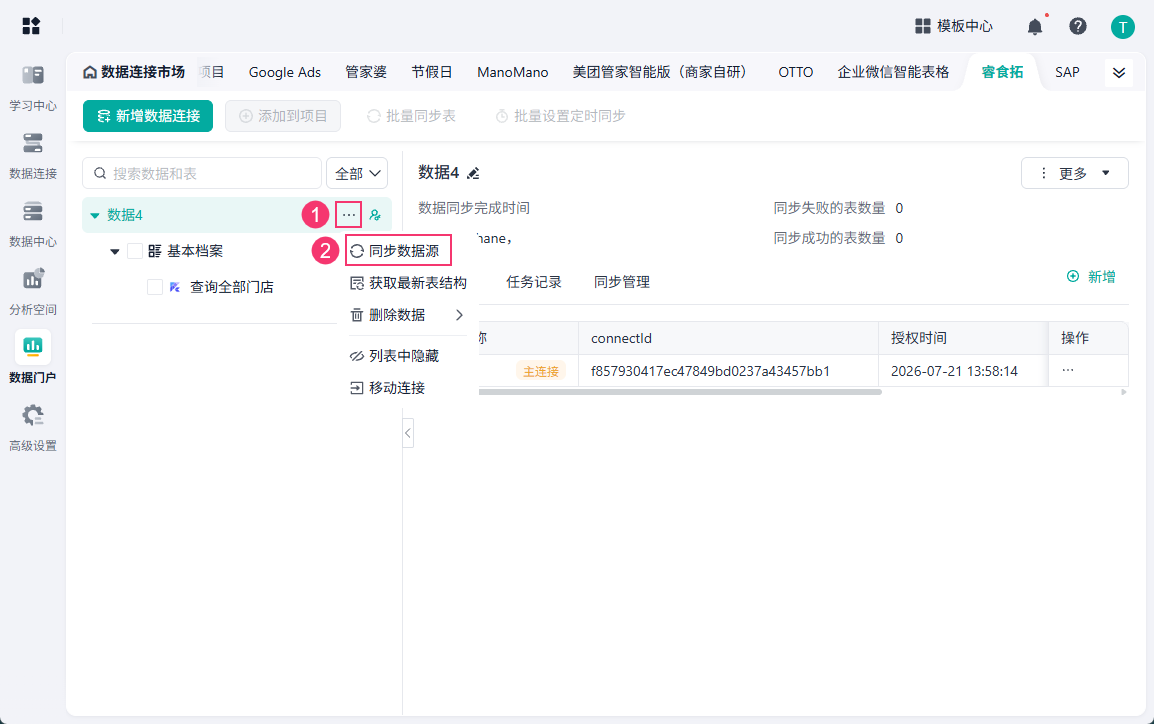Open the 更多 dropdown
The height and width of the screenshot is (724, 1154).
1075,173
